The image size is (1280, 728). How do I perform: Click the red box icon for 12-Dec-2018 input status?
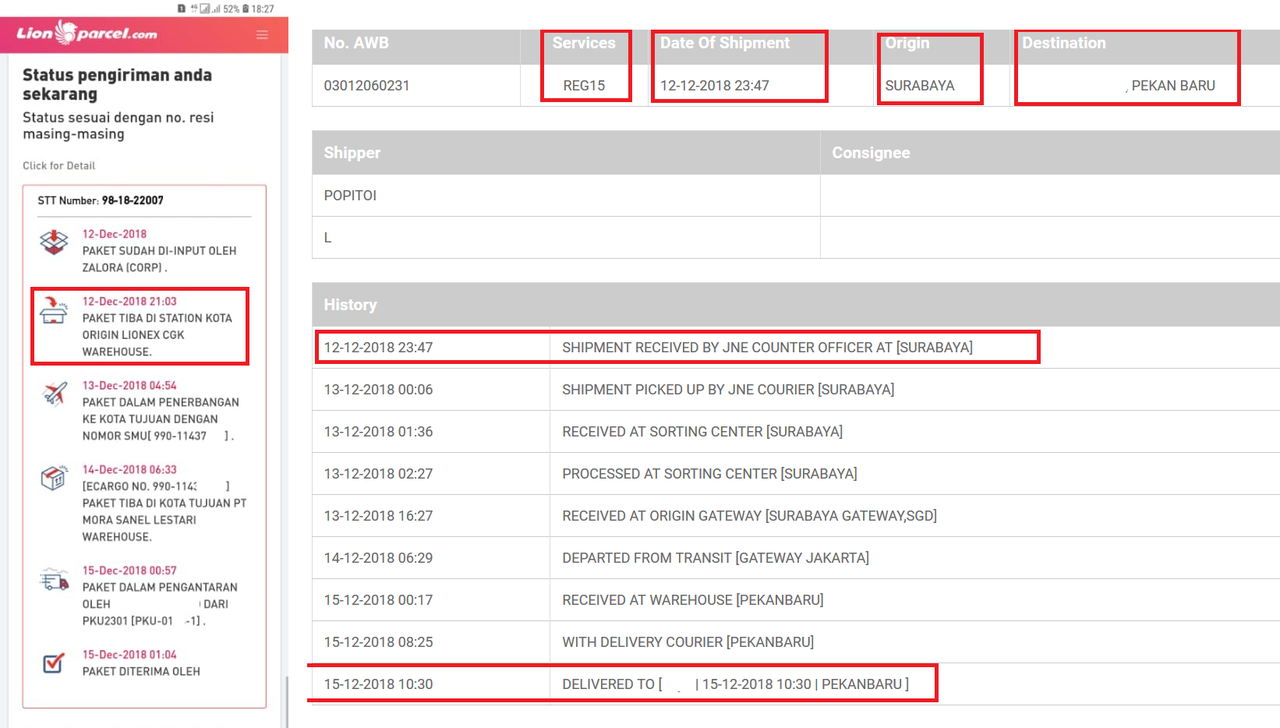pos(53,241)
